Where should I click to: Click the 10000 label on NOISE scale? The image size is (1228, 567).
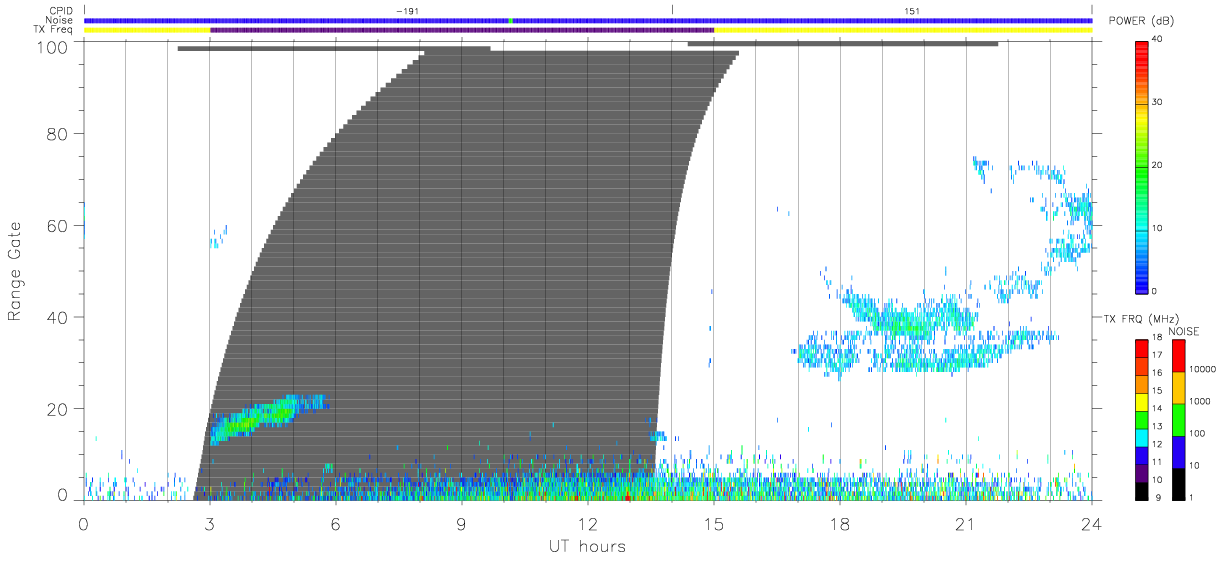click(1201, 369)
